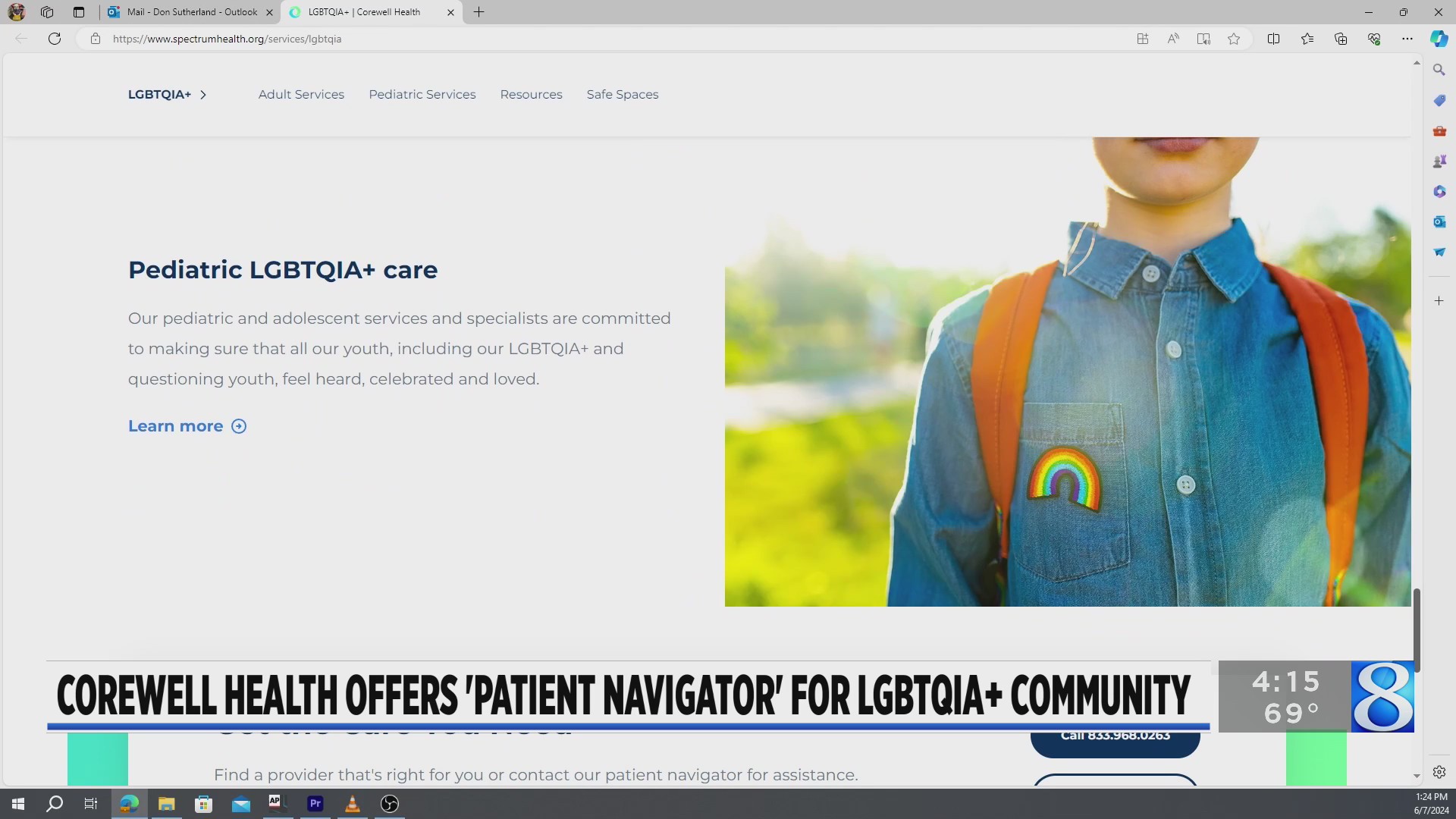Open Browser essentials from the toolbar
The image size is (1456, 819).
1374,39
